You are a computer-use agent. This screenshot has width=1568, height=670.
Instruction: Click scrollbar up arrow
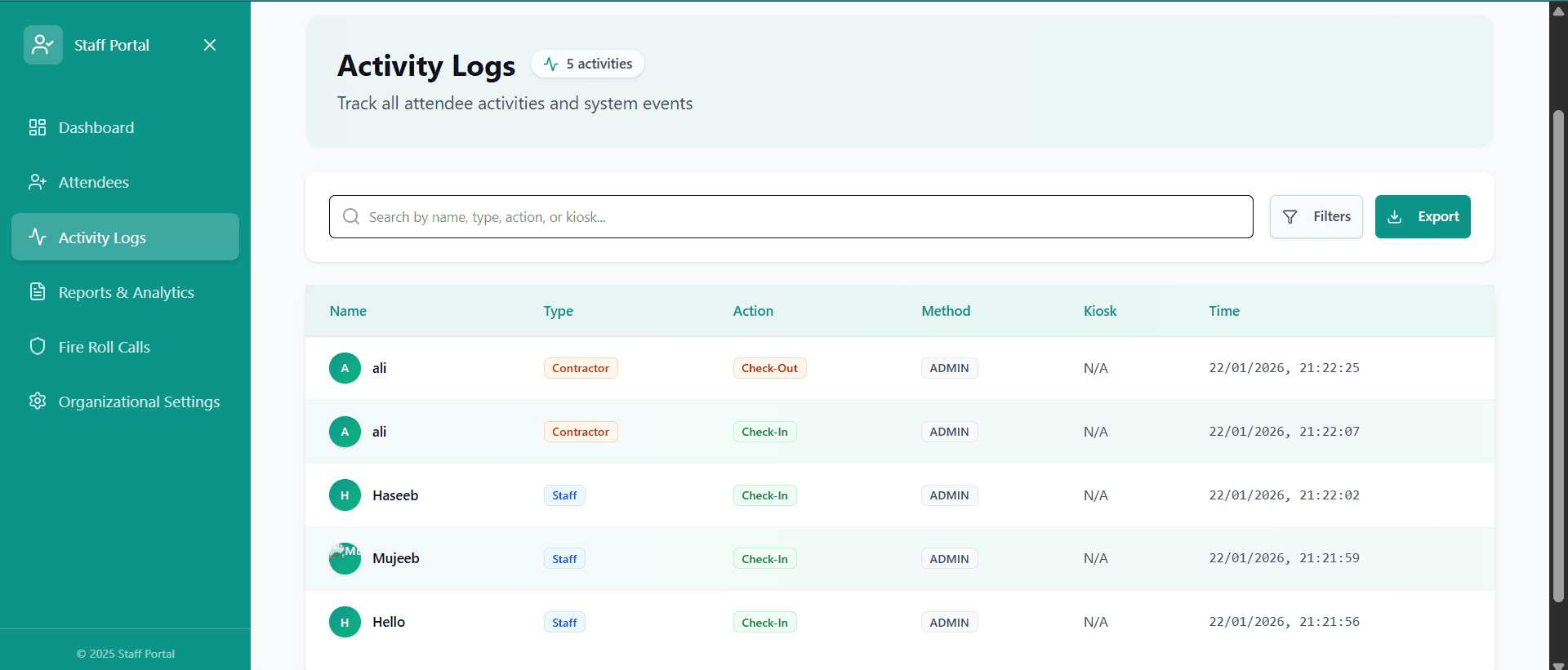1558,10
